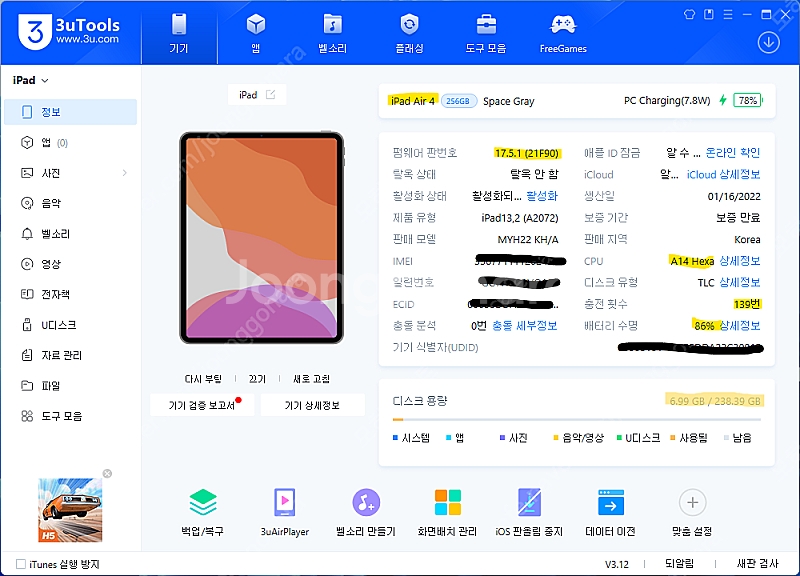Click the 3uTools logo
This screenshot has height=576, width=800.
pyautogui.click(x=69, y=32)
